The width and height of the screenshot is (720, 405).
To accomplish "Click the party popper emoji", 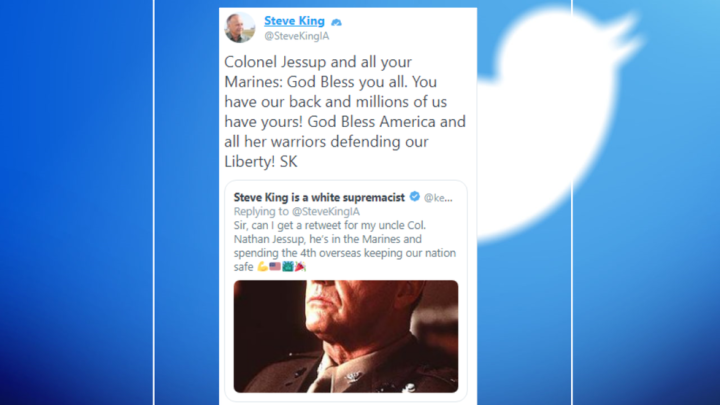I will click(x=300, y=266).
